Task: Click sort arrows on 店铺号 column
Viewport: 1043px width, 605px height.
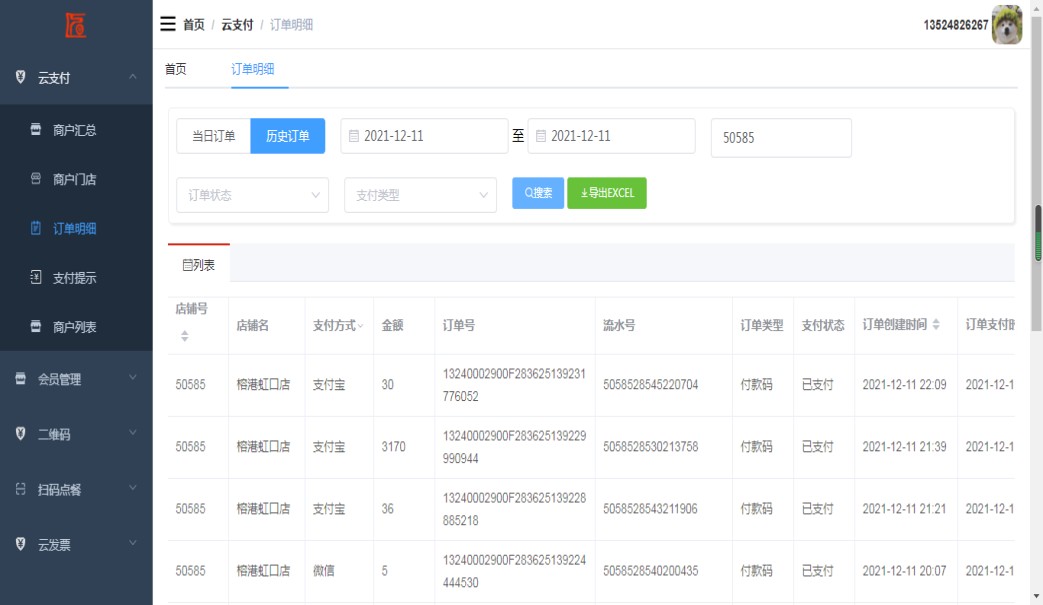Action: point(184,337)
